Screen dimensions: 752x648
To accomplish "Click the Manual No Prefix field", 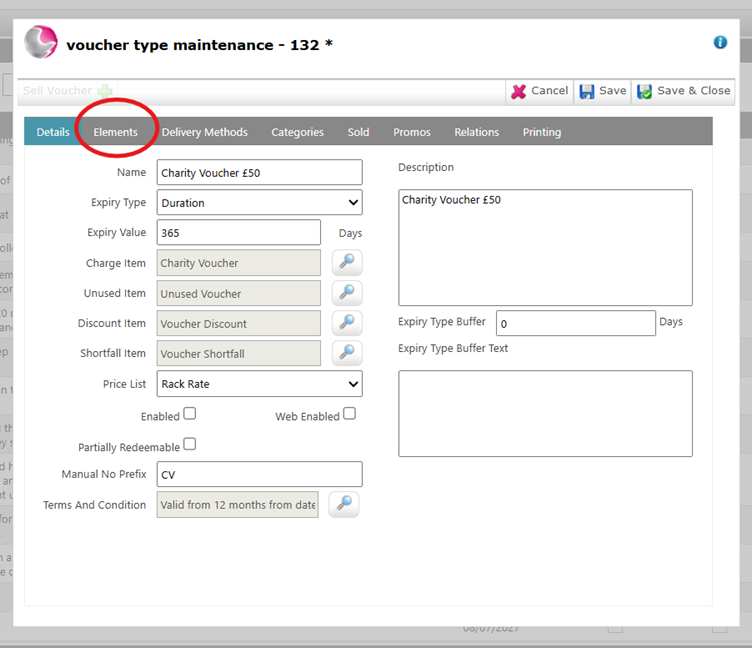I will click(259, 474).
